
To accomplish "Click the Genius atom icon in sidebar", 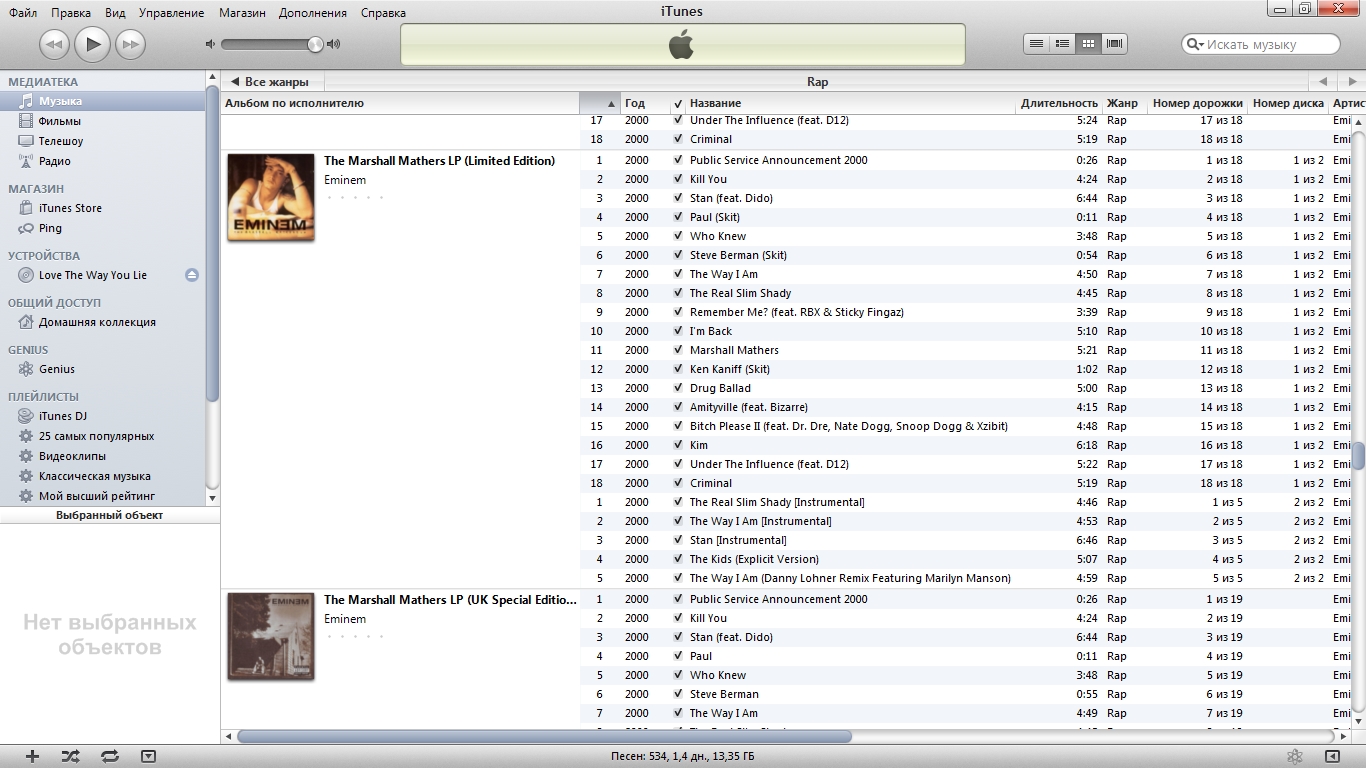I will click(x=26, y=369).
